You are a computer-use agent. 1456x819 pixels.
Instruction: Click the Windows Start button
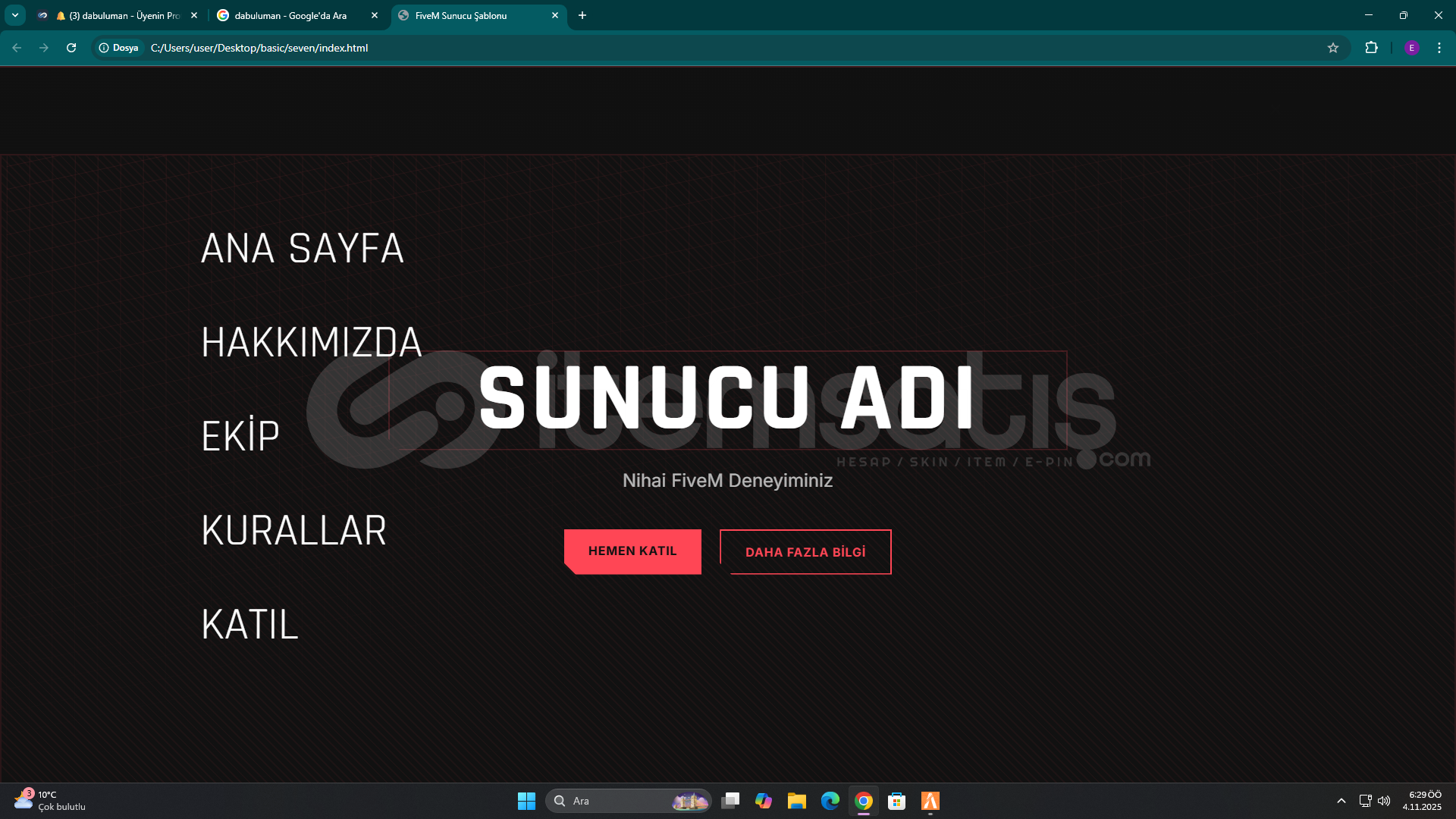(526, 801)
